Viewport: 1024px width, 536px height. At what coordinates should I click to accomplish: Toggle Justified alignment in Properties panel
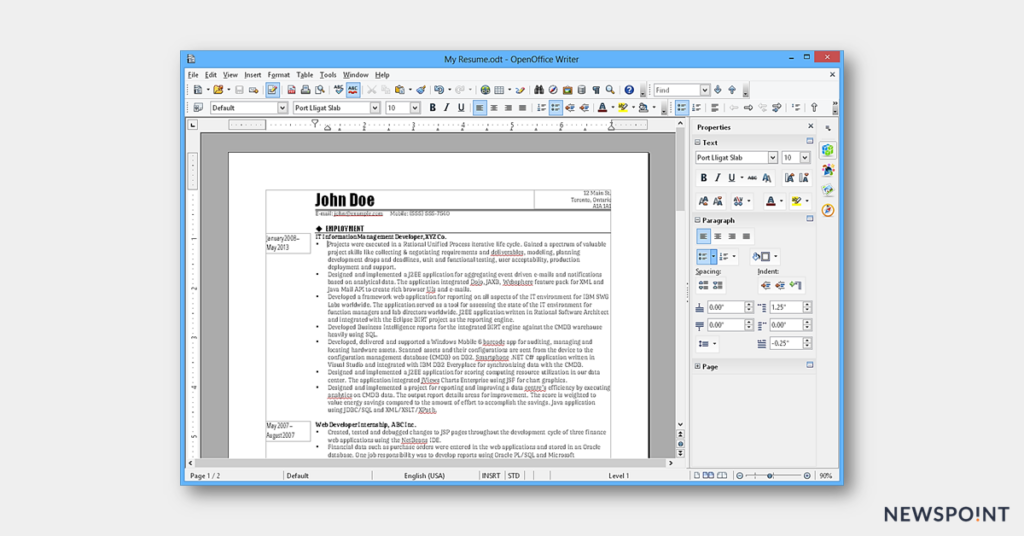(x=746, y=236)
